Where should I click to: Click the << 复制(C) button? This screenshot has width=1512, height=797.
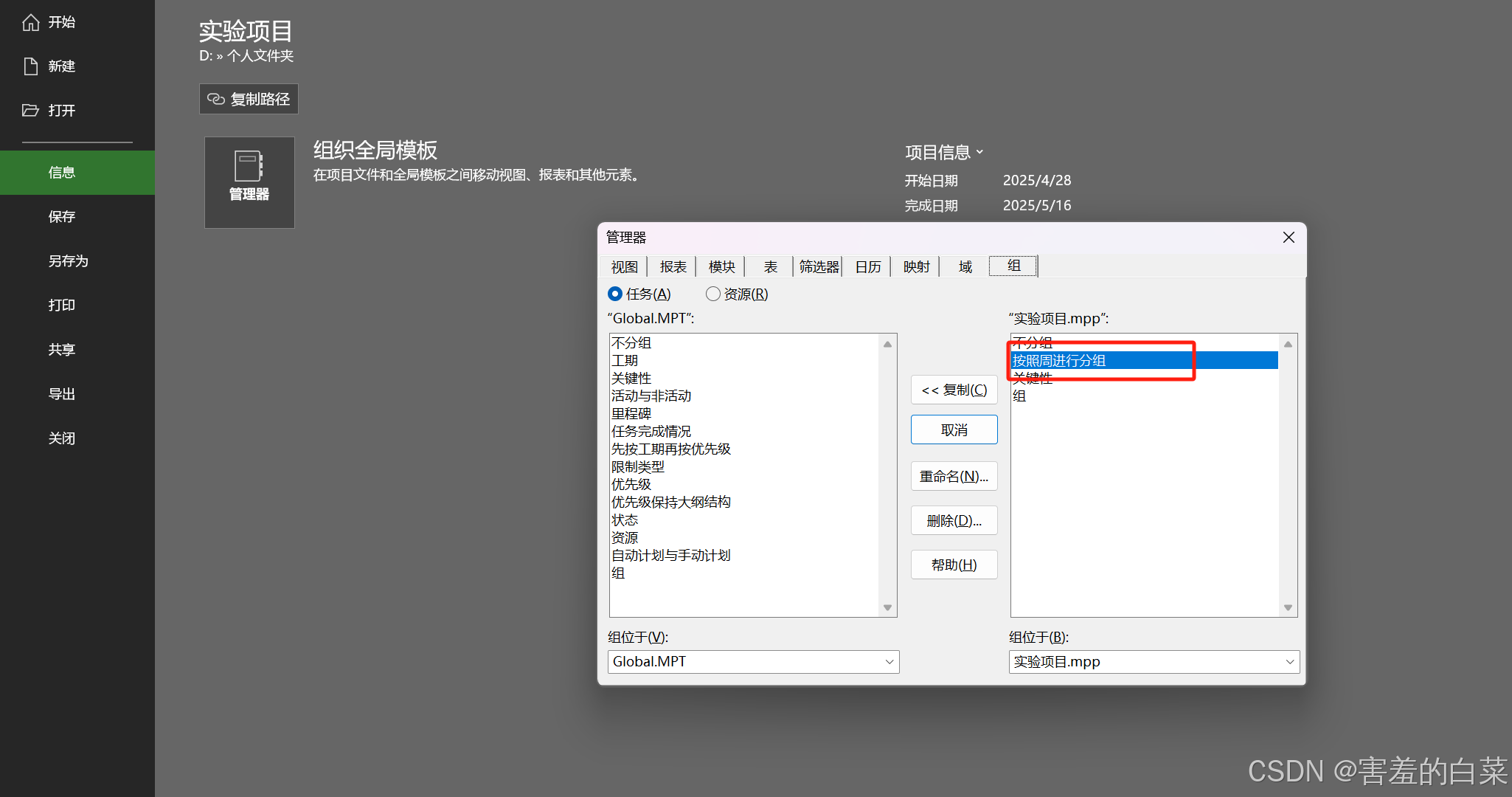coord(954,390)
